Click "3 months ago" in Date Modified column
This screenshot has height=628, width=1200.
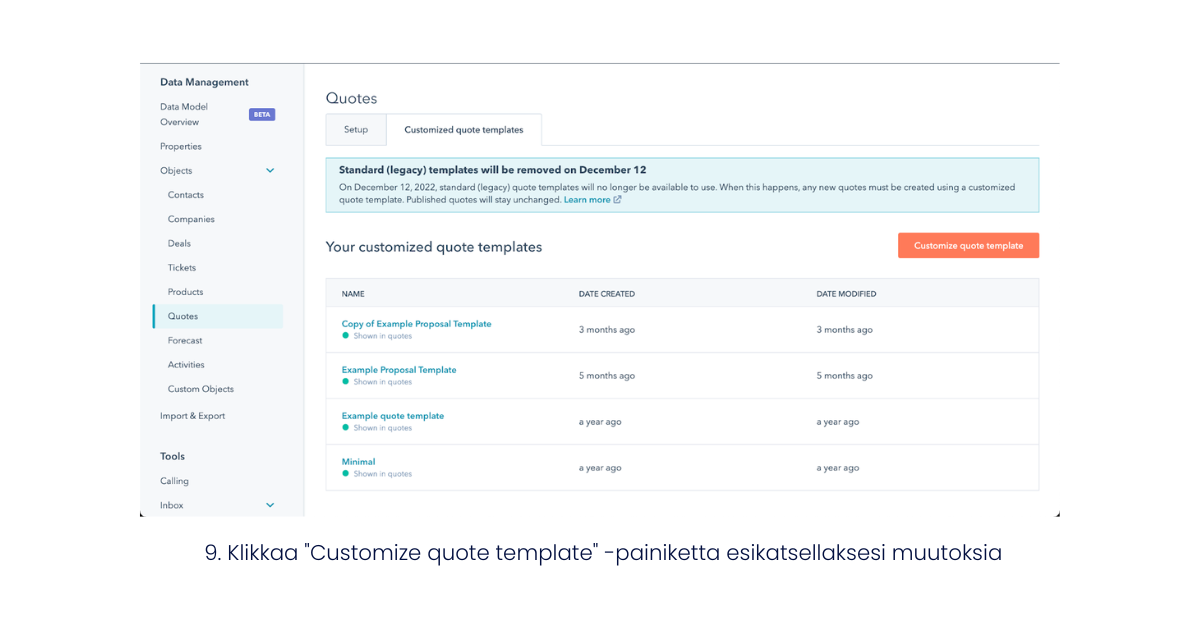[x=845, y=330]
